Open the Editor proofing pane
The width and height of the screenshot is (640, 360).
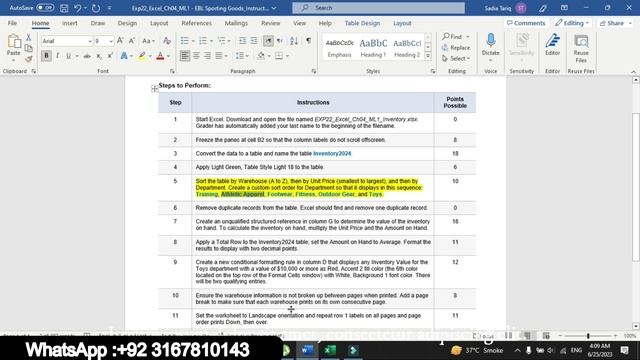552,44
